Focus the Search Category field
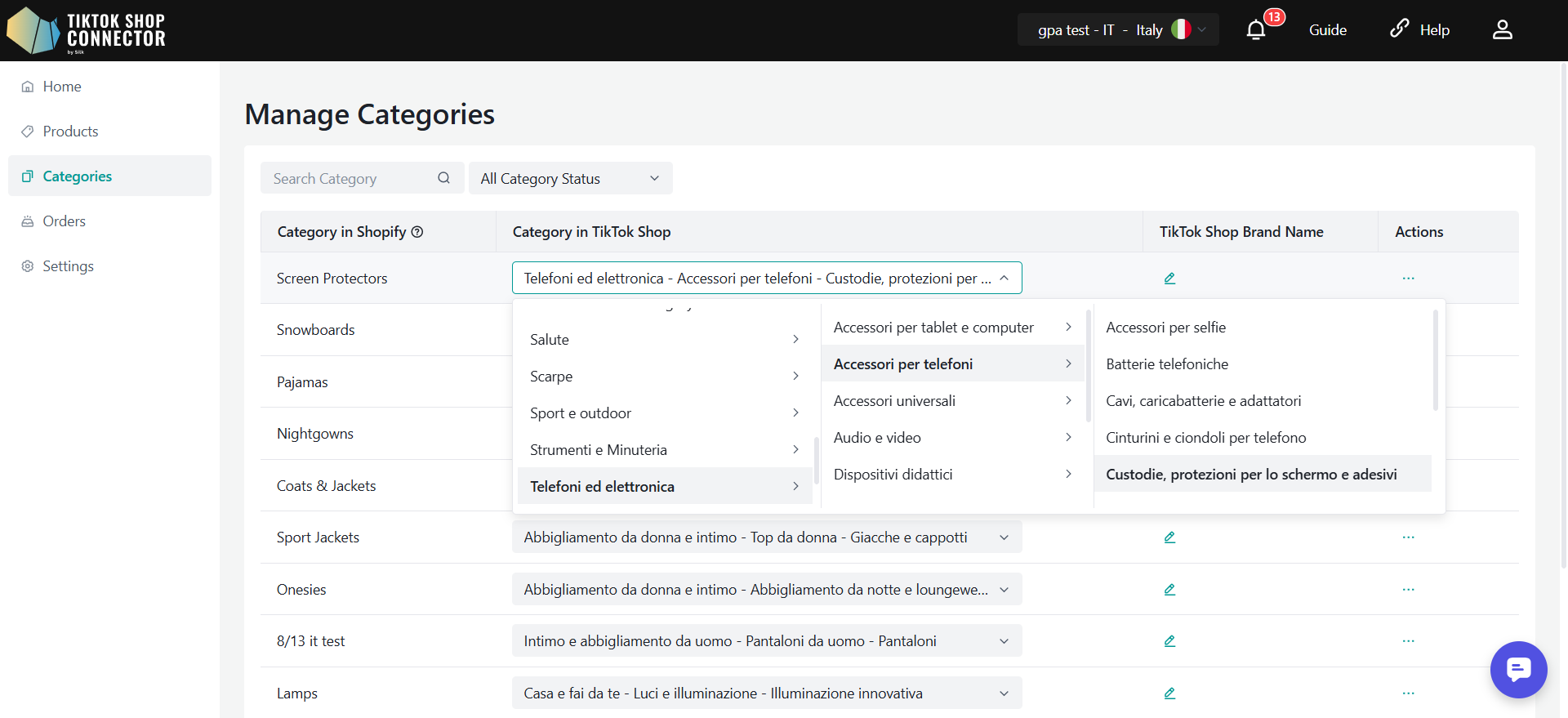The width and height of the screenshot is (1568, 718). pos(363,178)
